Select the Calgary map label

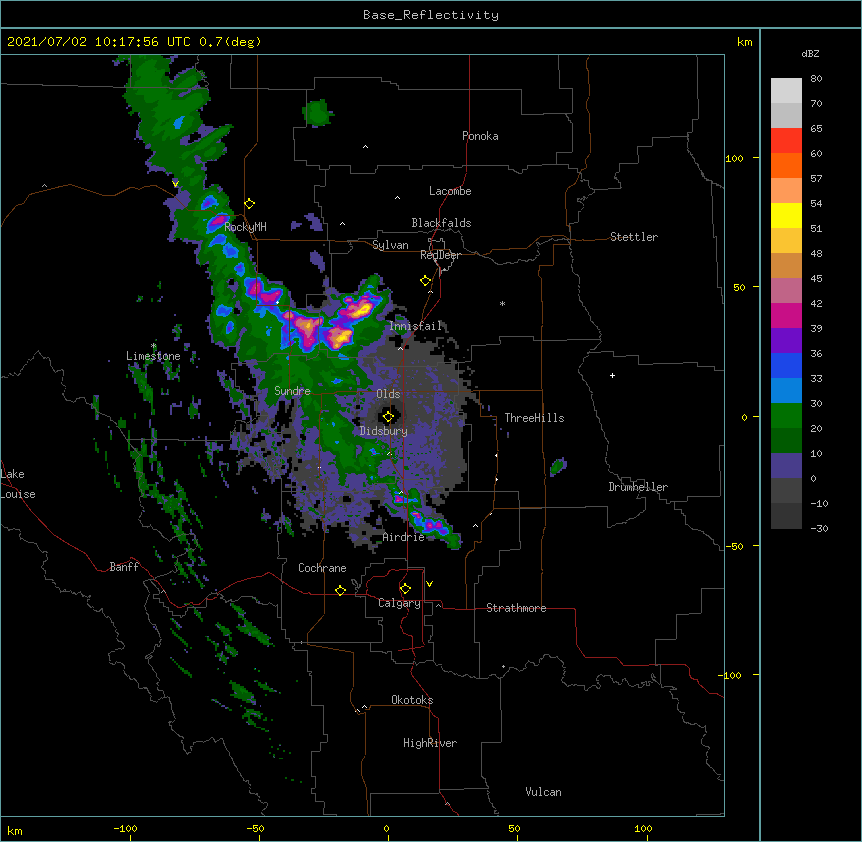click(x=399, y=603)
